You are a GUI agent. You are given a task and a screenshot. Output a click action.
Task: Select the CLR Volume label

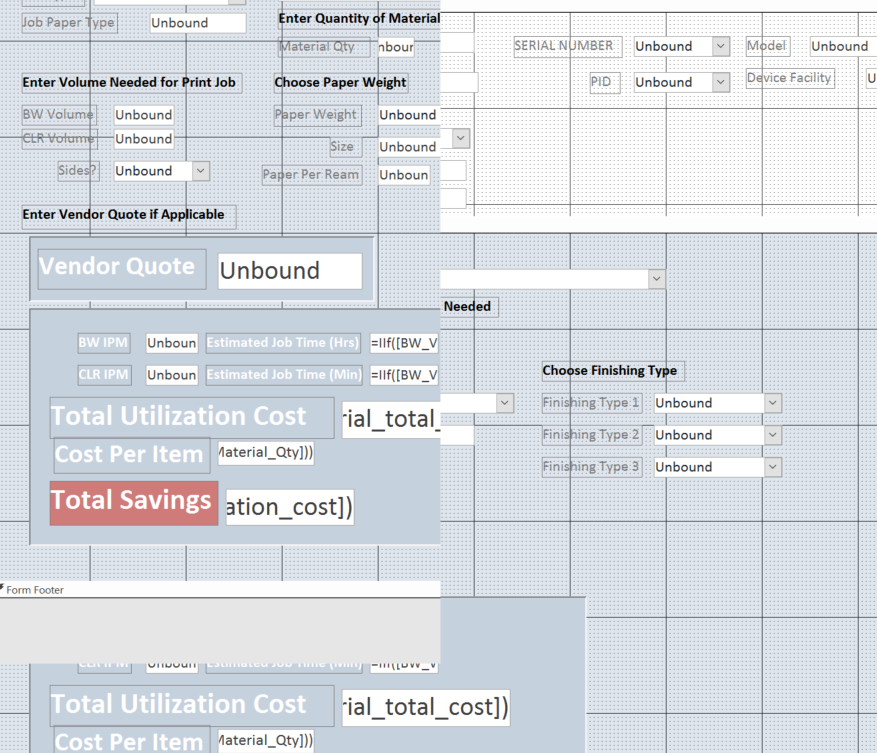pyautogui.click(x=59, y=139)
